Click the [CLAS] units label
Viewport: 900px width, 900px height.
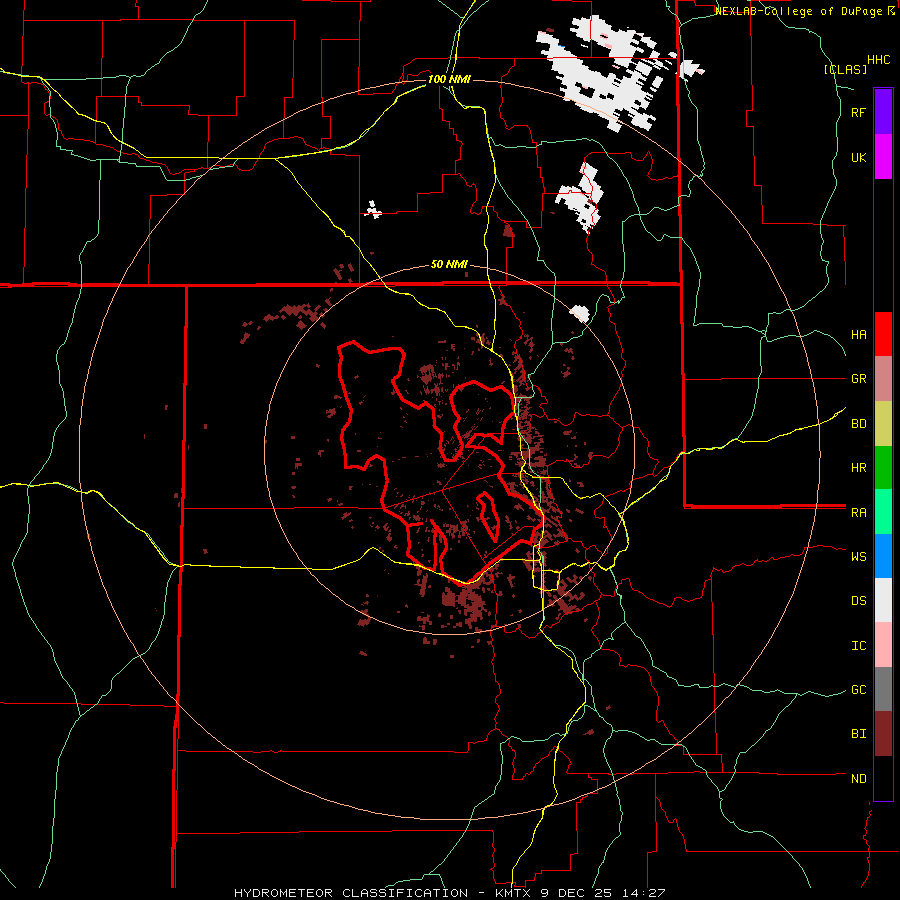click(845, 69)
